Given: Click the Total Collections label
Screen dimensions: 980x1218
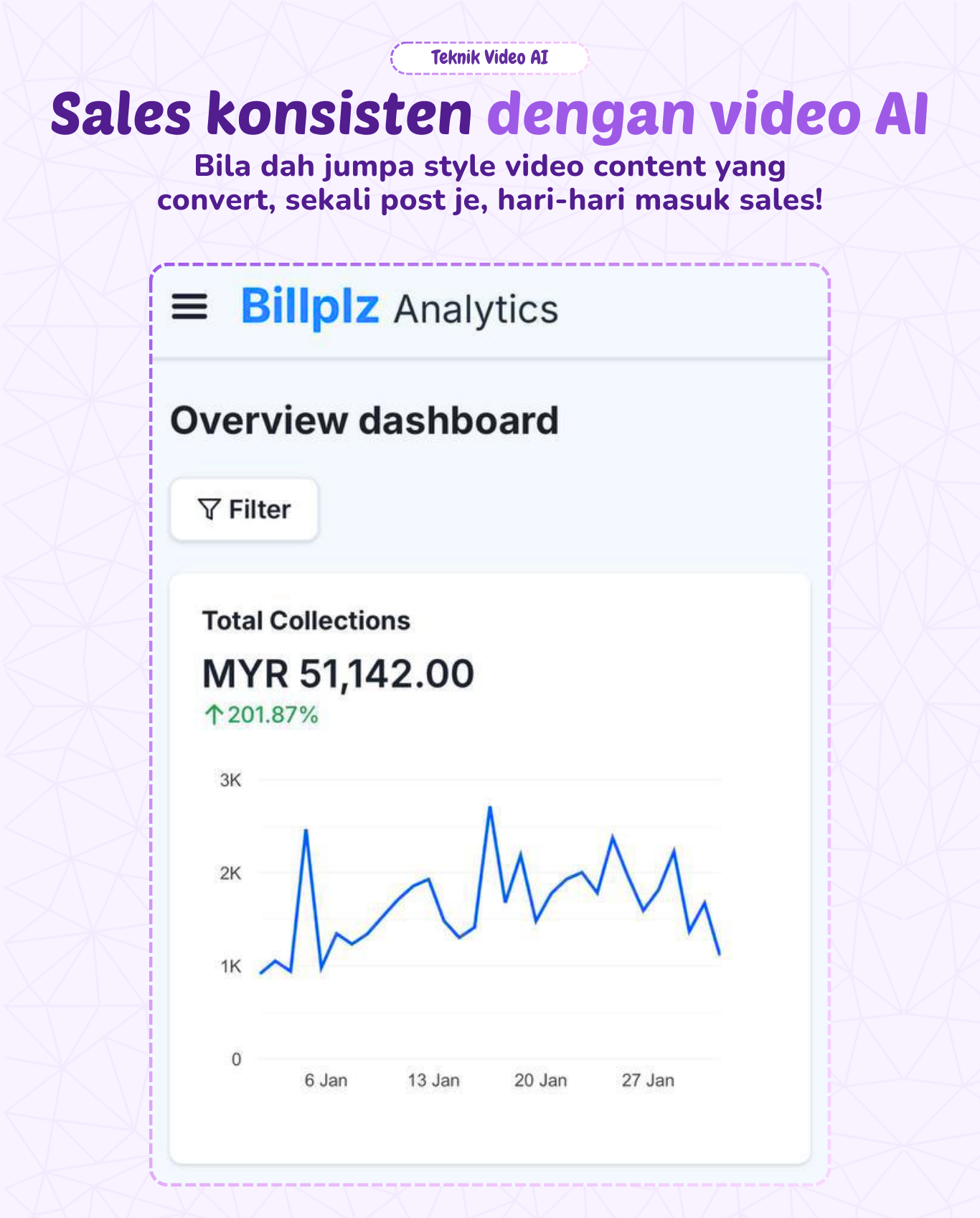Looking at the screenshot, I should (x=306, y=621).
